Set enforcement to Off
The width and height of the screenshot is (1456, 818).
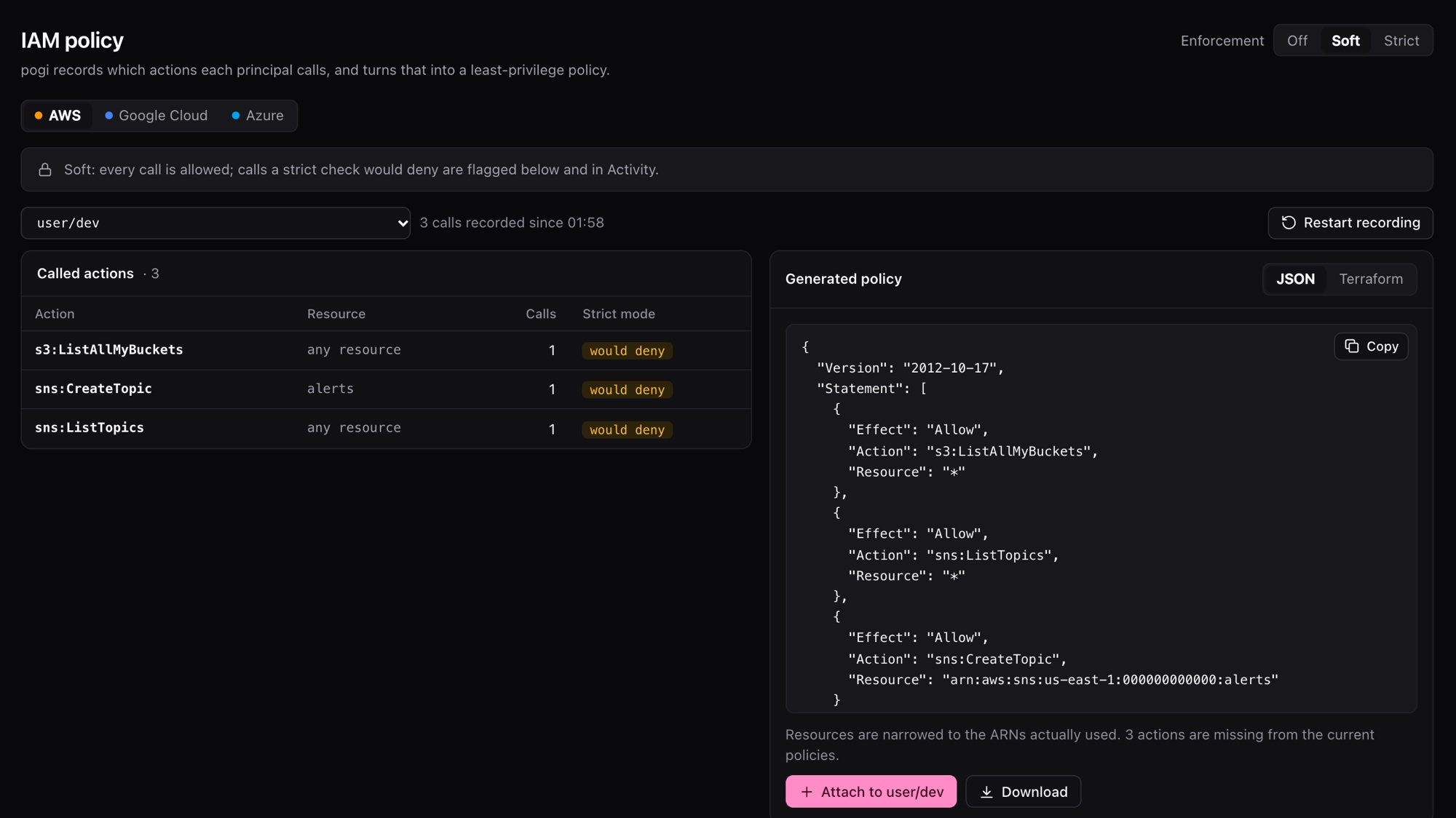[x=1297, y=41]
